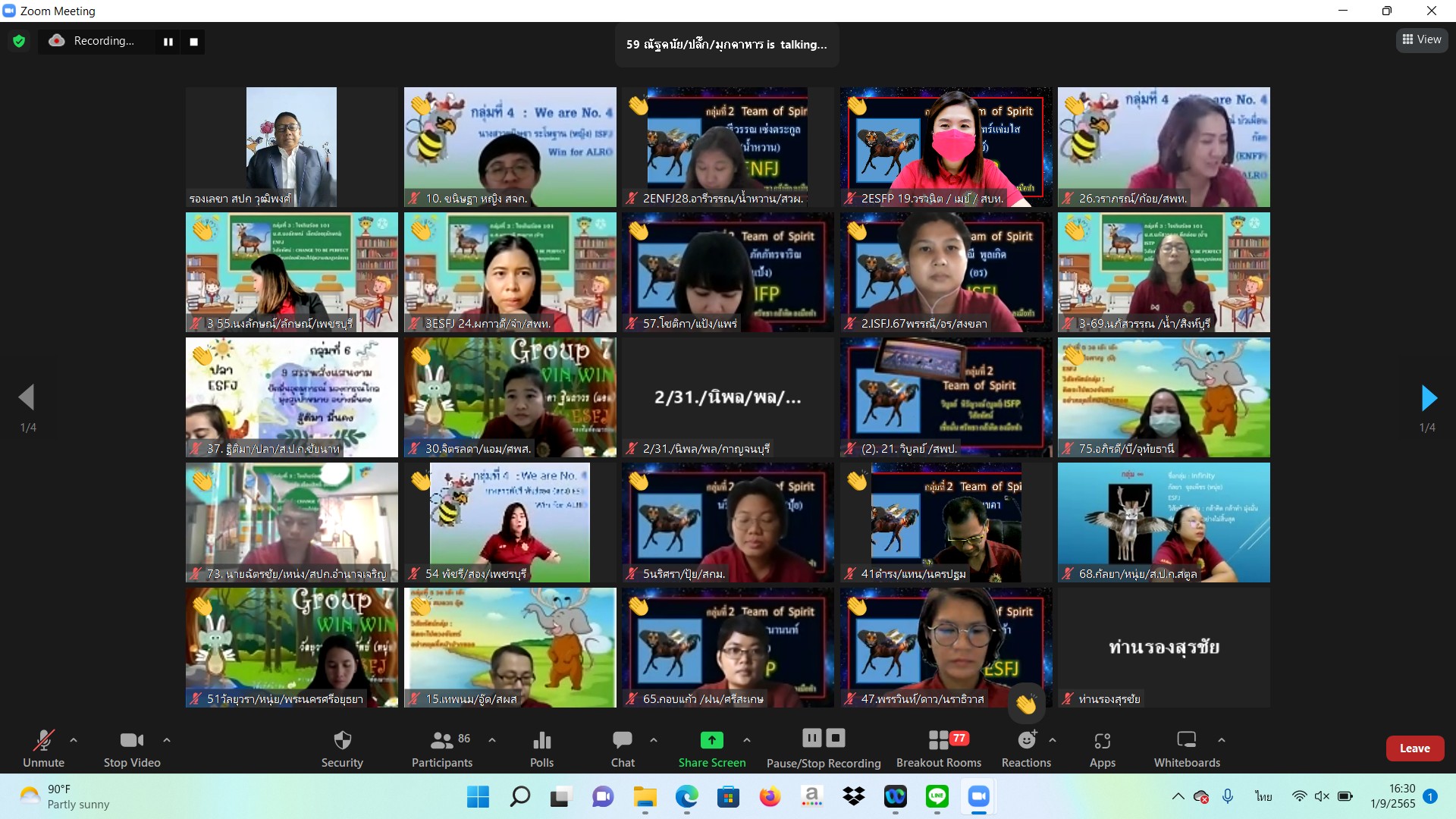Click the red Leave button

click(1414, 748)
